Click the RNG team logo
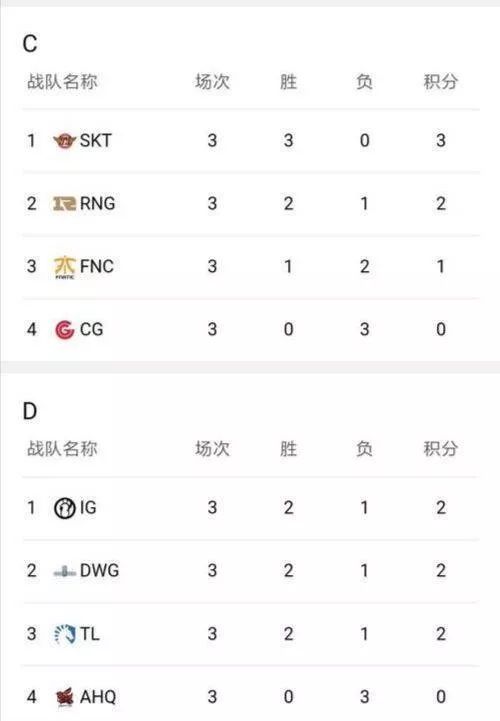This screenshot has height=721, width=500. click(64, 203)
